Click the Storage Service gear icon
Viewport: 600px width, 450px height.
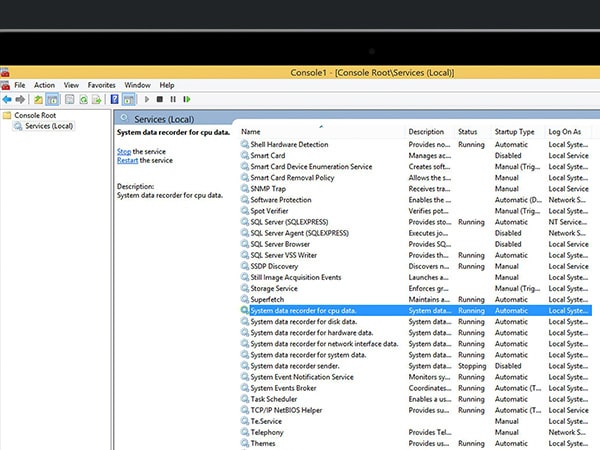(245, 288)
